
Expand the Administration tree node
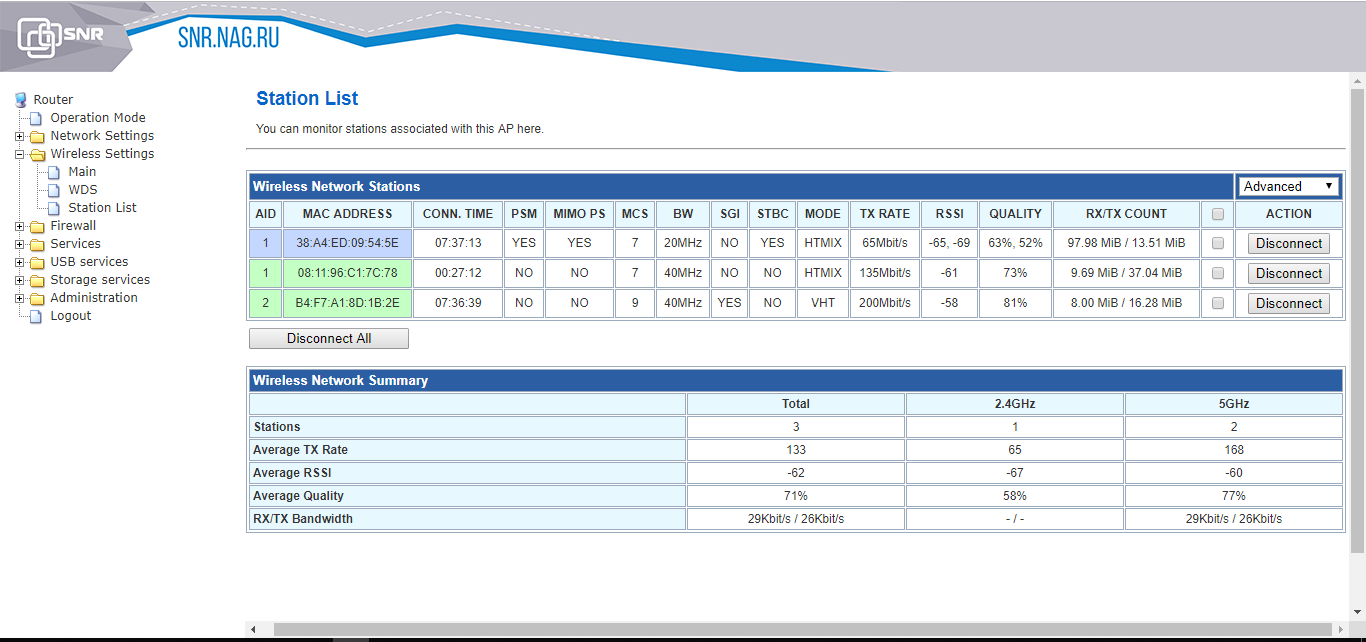point(19,298)
